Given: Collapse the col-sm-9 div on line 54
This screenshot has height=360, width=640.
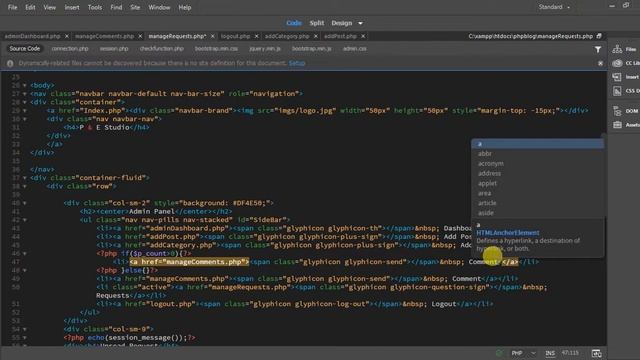Looking at the screenshot, I should point(24,329).
